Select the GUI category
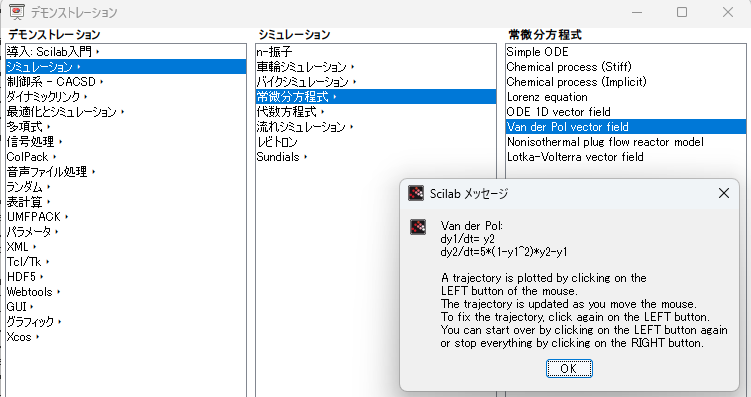 click(126, 307)
